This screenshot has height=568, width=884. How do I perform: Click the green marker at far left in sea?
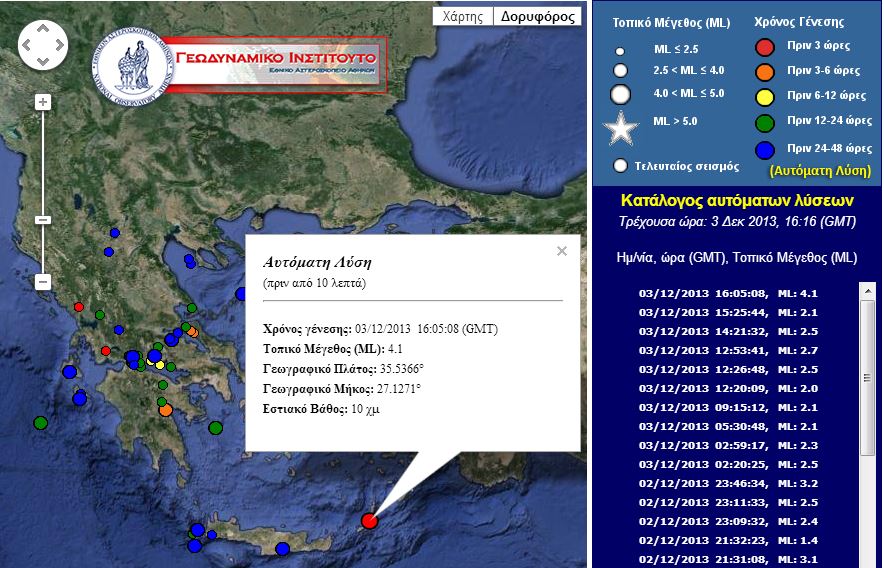tap(40, 423)
